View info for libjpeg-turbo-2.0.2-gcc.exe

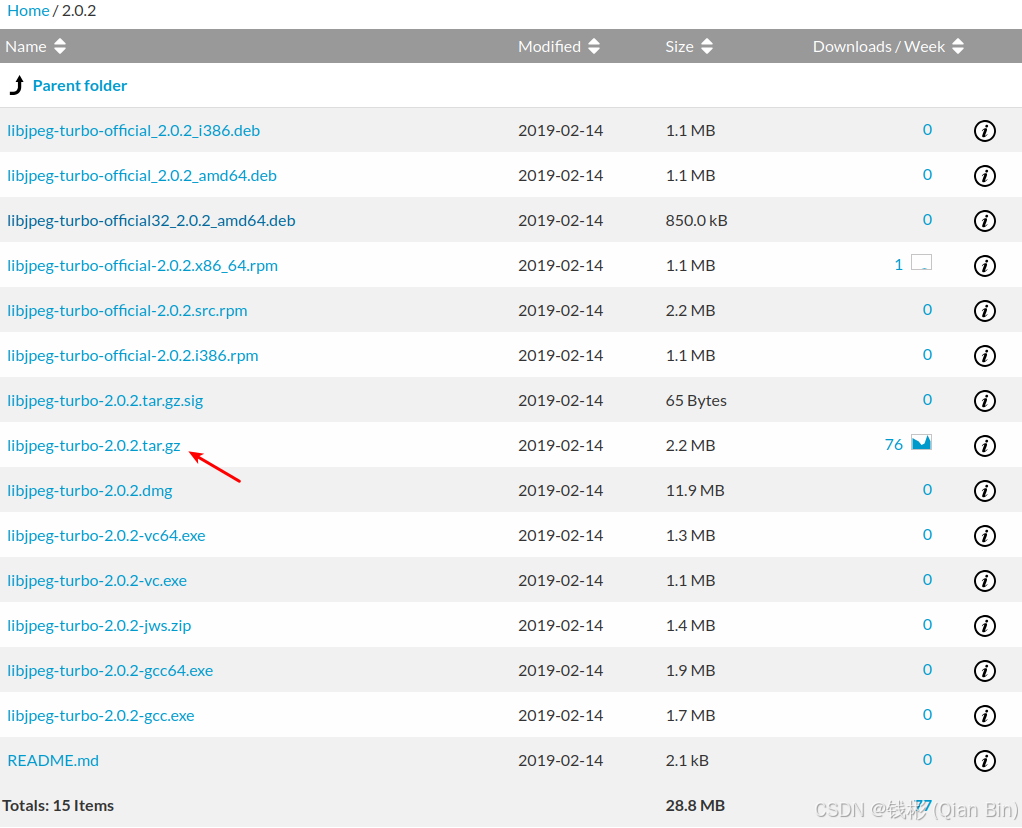[x=984, y=715]
